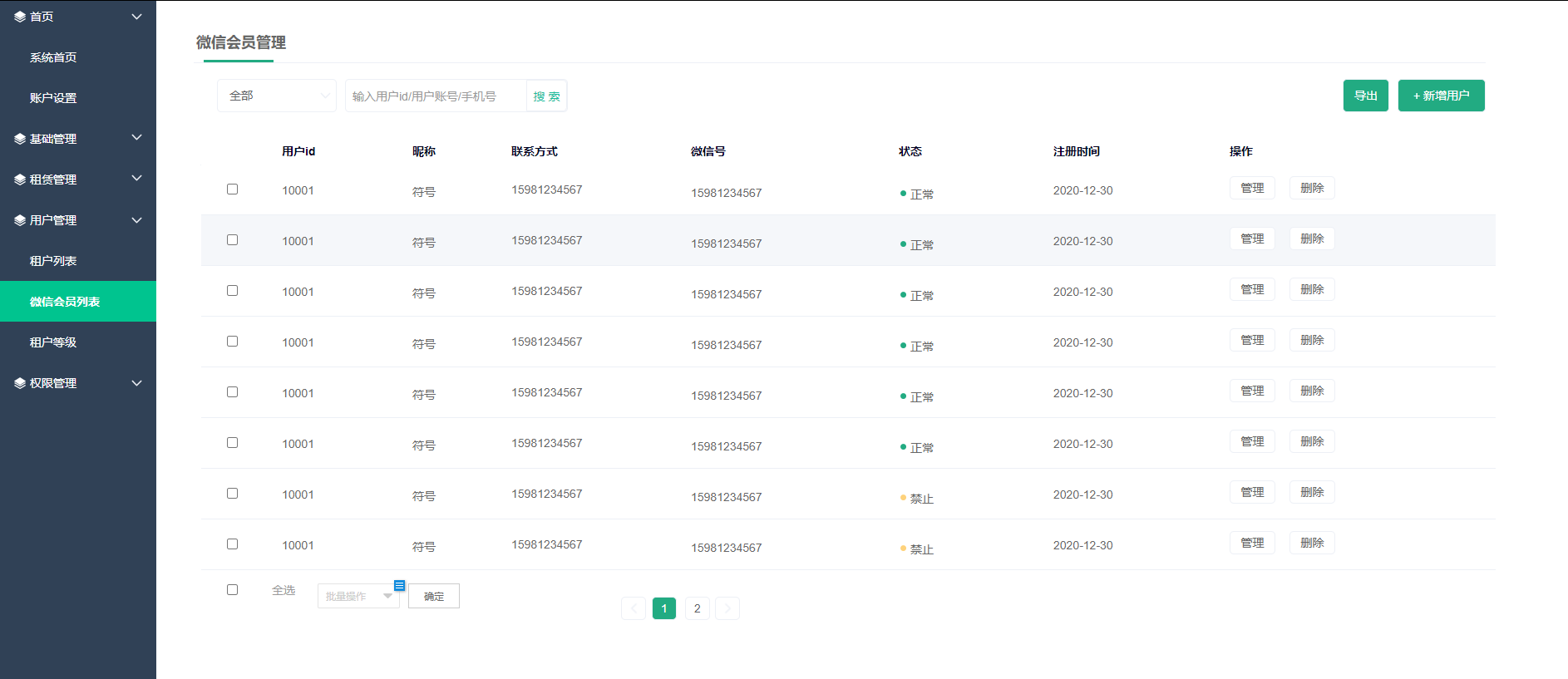This screenshot has height=679, width=1568.
Task: Go to next page with right arrow
Action: (x=727, y=608)
